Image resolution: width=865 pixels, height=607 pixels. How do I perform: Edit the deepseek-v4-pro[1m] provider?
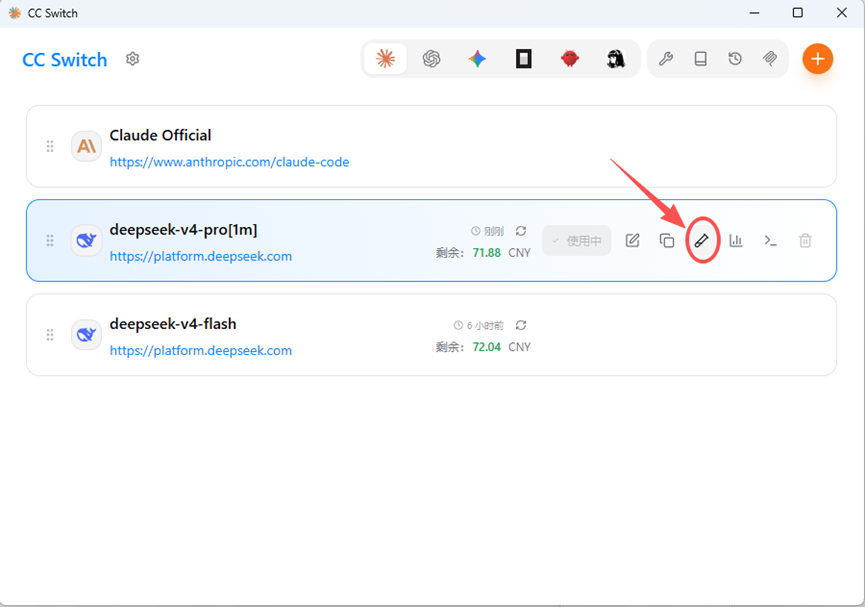point(633,241)
